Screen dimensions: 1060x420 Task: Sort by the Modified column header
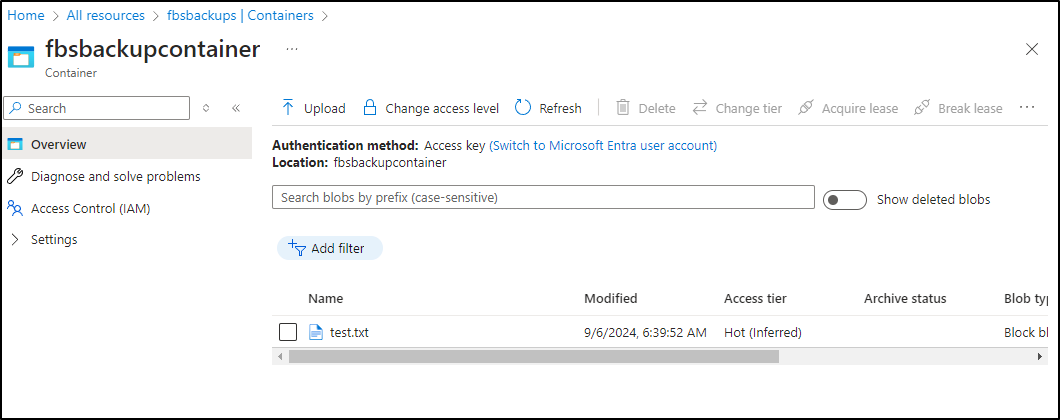point(610,298)
